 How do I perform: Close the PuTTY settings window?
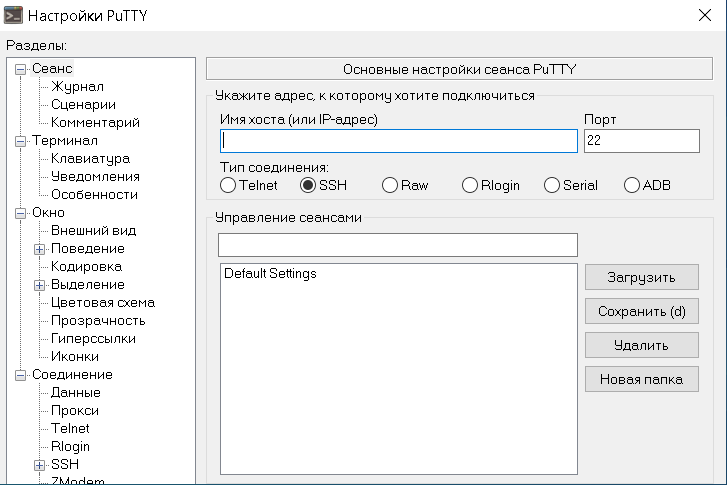pyautogui.click(x=705, y=15)
